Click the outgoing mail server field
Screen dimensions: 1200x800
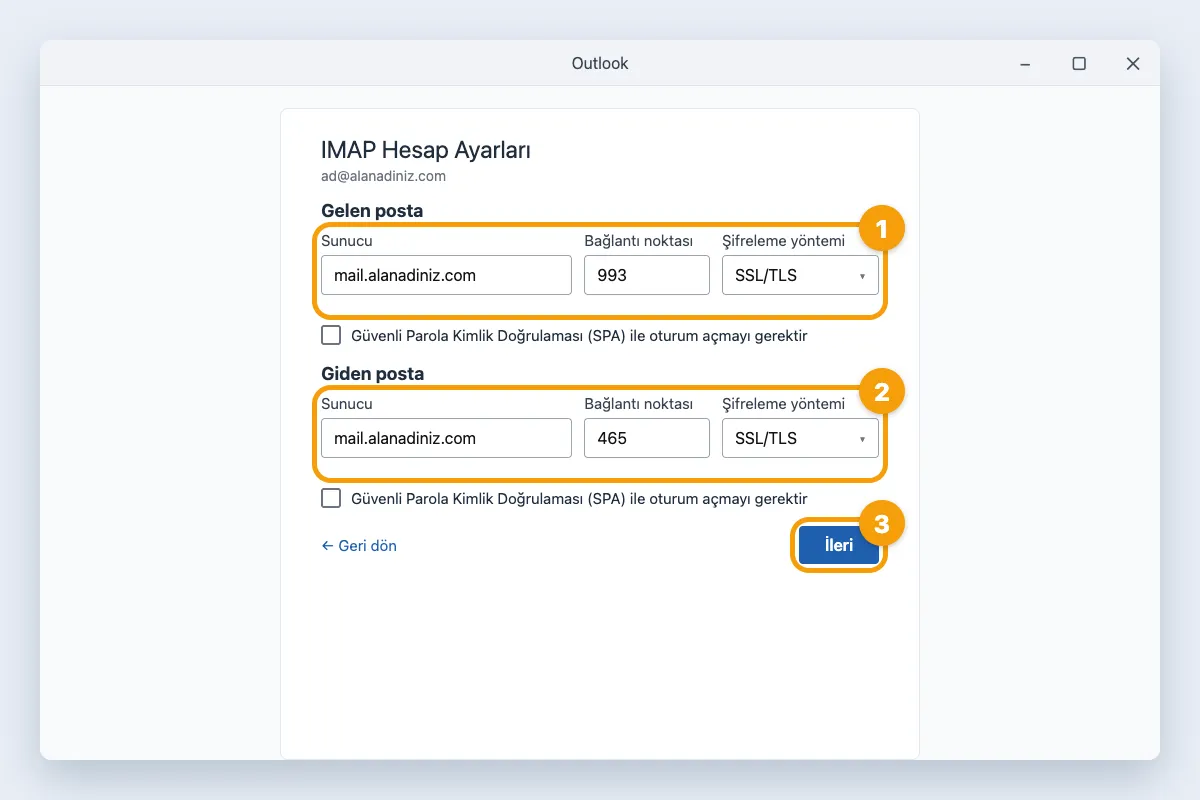click(446, 438)
